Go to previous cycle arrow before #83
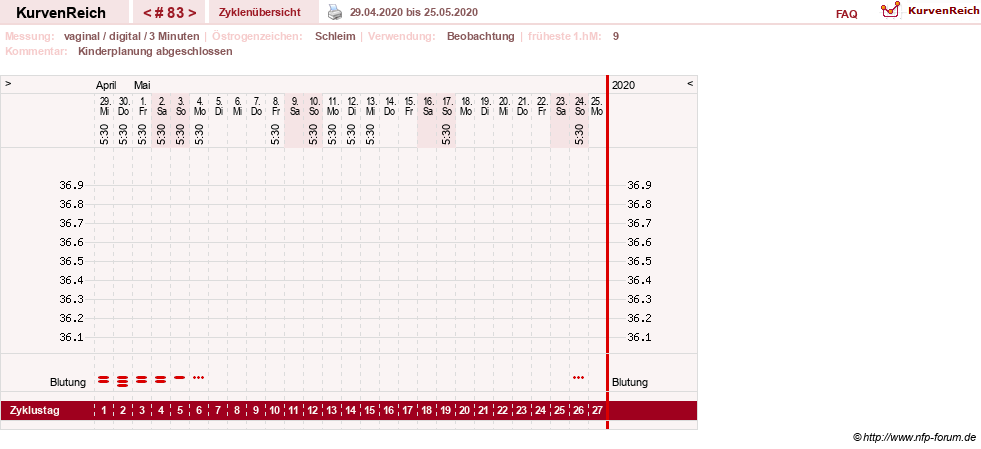The height and width of the screenshot is (449, 981). point(146,13)
